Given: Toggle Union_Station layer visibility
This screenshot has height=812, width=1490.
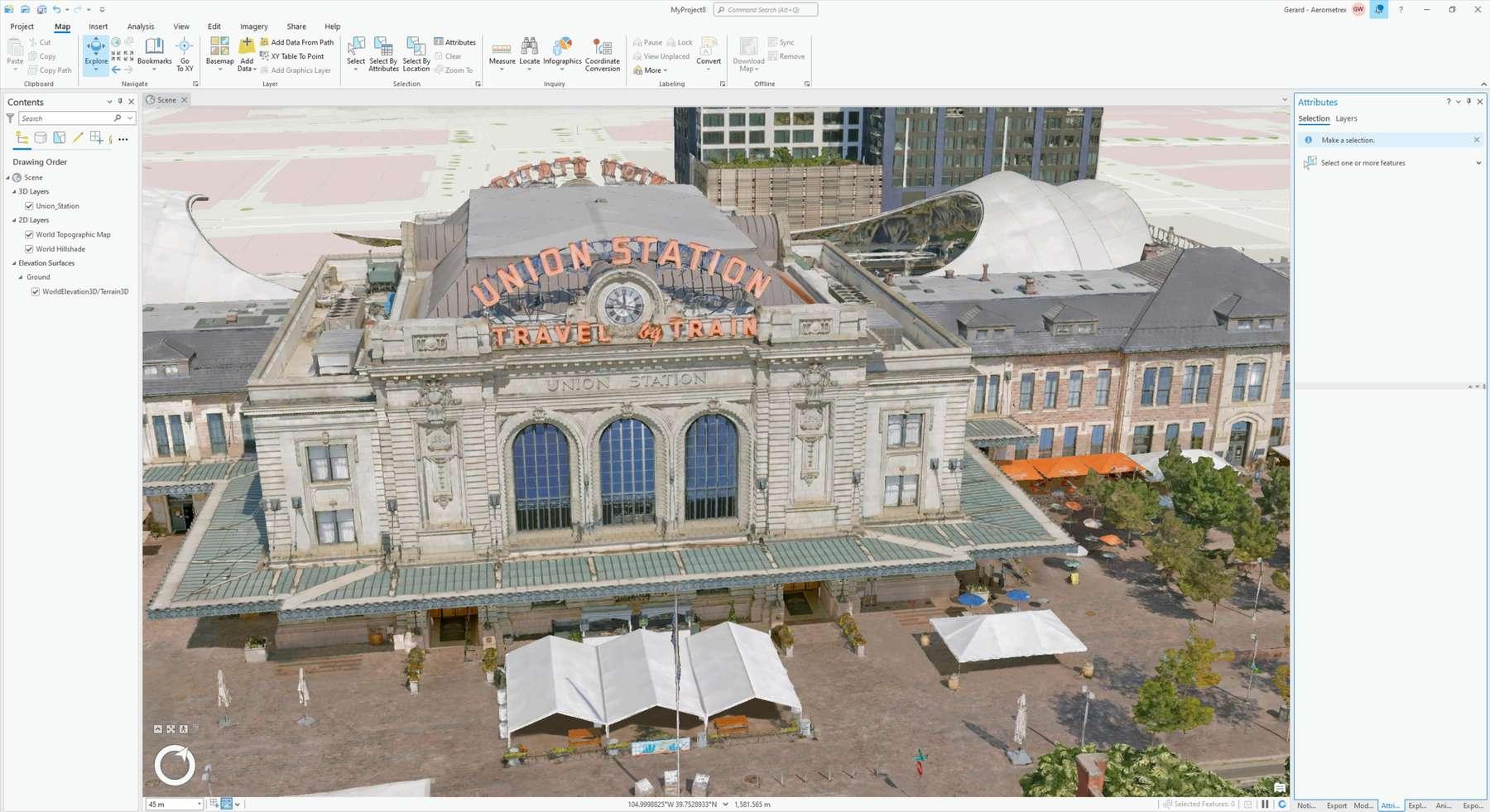Looking at the screenshot, I should point(29,206).
